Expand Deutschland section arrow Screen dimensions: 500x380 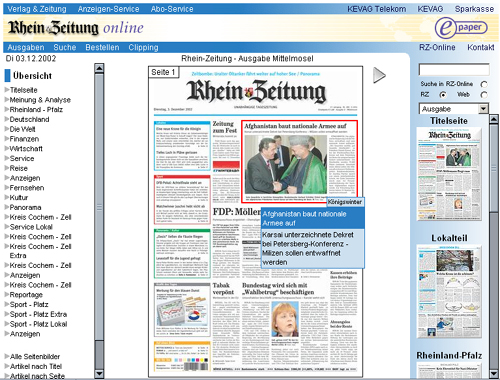[x=7, y=119]
